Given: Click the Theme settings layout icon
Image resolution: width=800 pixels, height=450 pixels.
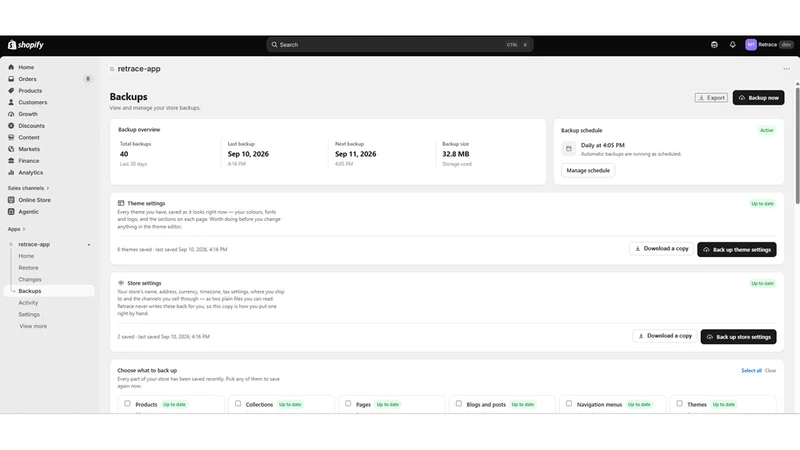Looking at the screenshot, I should pyautogui.click(x=121, y=203).
